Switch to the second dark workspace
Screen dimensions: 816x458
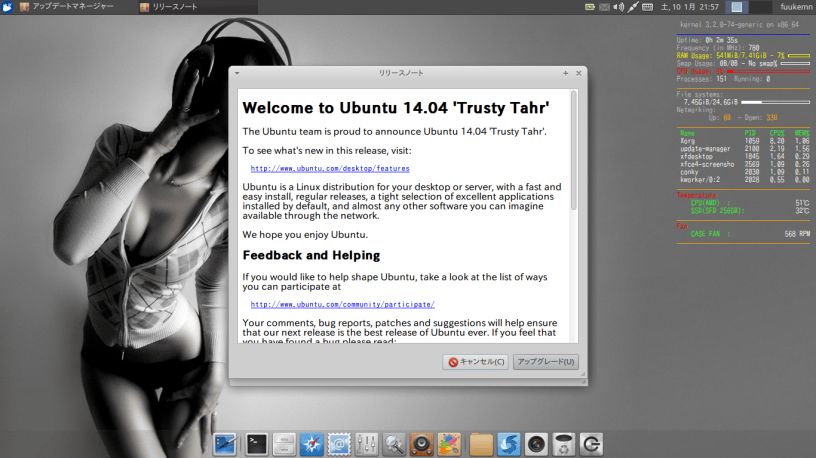[x=760, y=7]
